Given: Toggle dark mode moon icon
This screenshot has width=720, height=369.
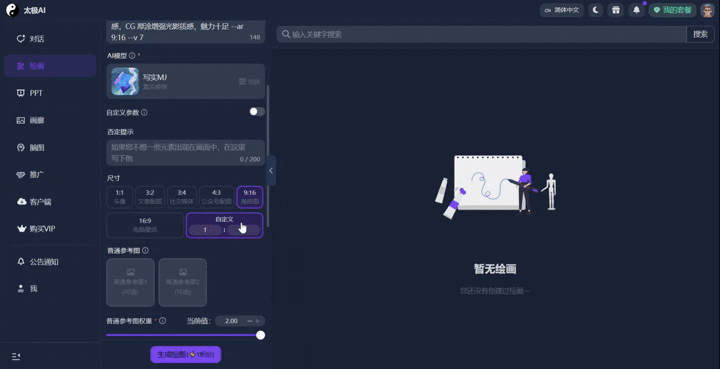Looking at the screenshot, I should [x=596, y=10].
